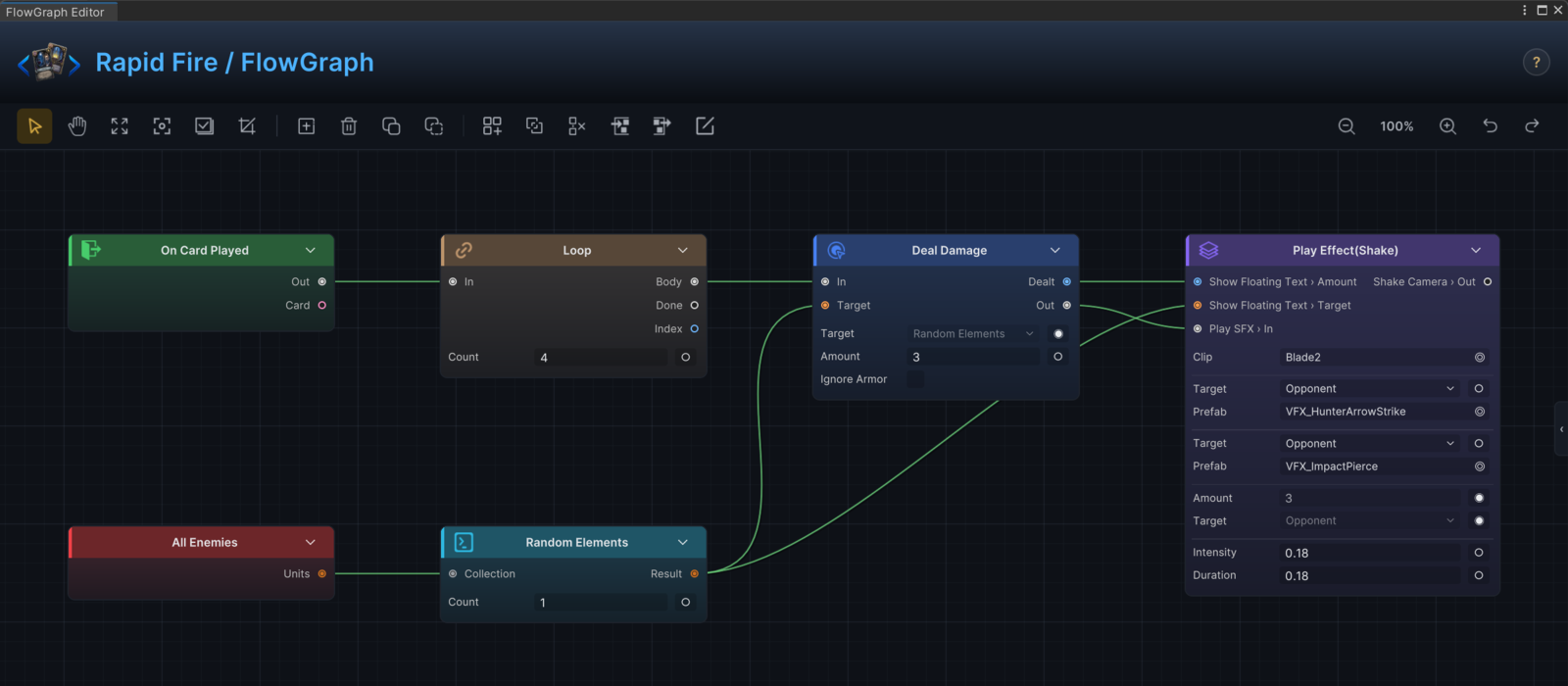Viewport: 1568px width, 686px height.
Task: Activate the hand pan tool
Action: pos(77,126)
